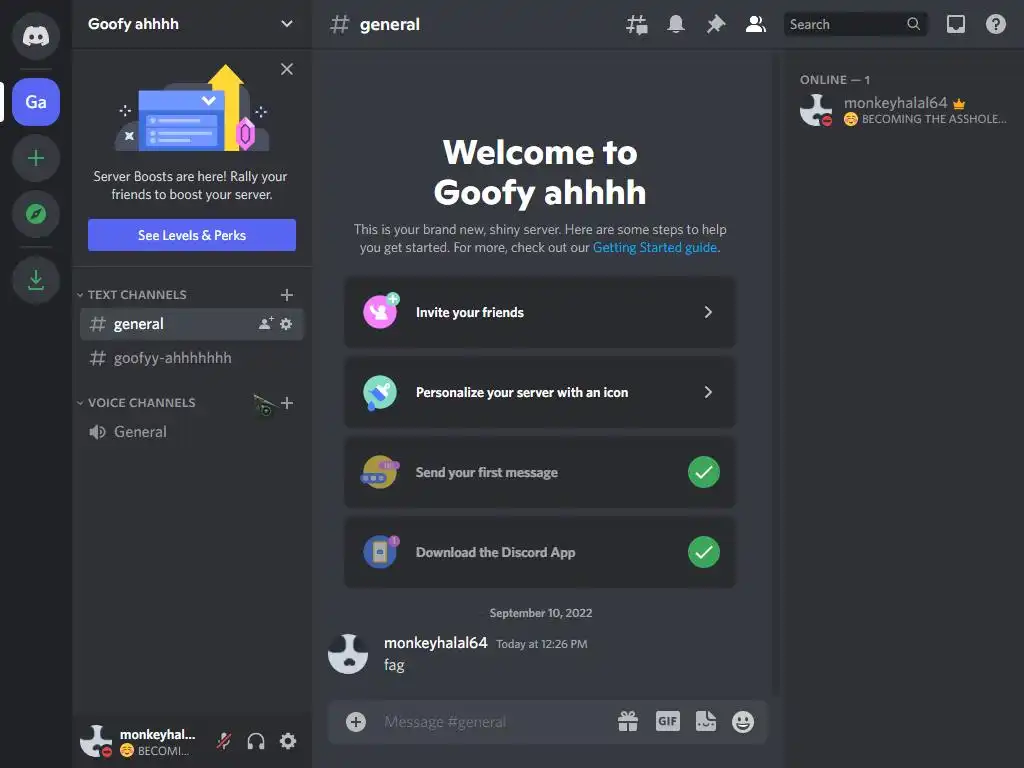The image size is (1024, 768).
Task: Click the Today at 12:26 PM timestamp
Action: click(541, 644)
